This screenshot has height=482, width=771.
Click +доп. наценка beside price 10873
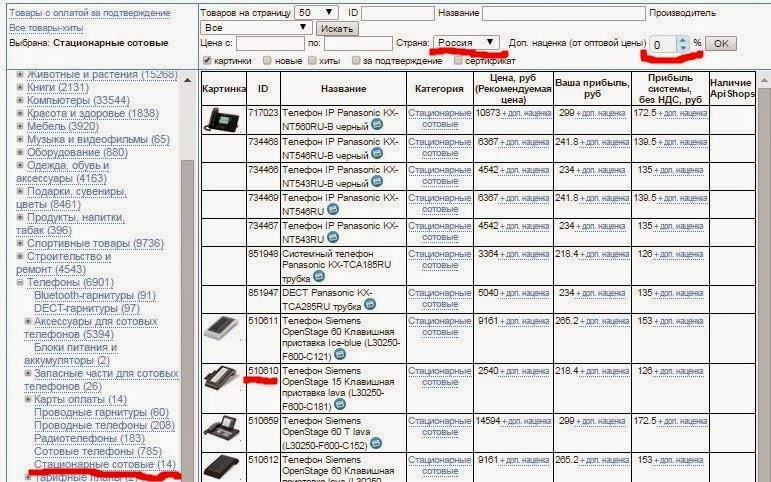pyautogui.click(x=527, y=113)
